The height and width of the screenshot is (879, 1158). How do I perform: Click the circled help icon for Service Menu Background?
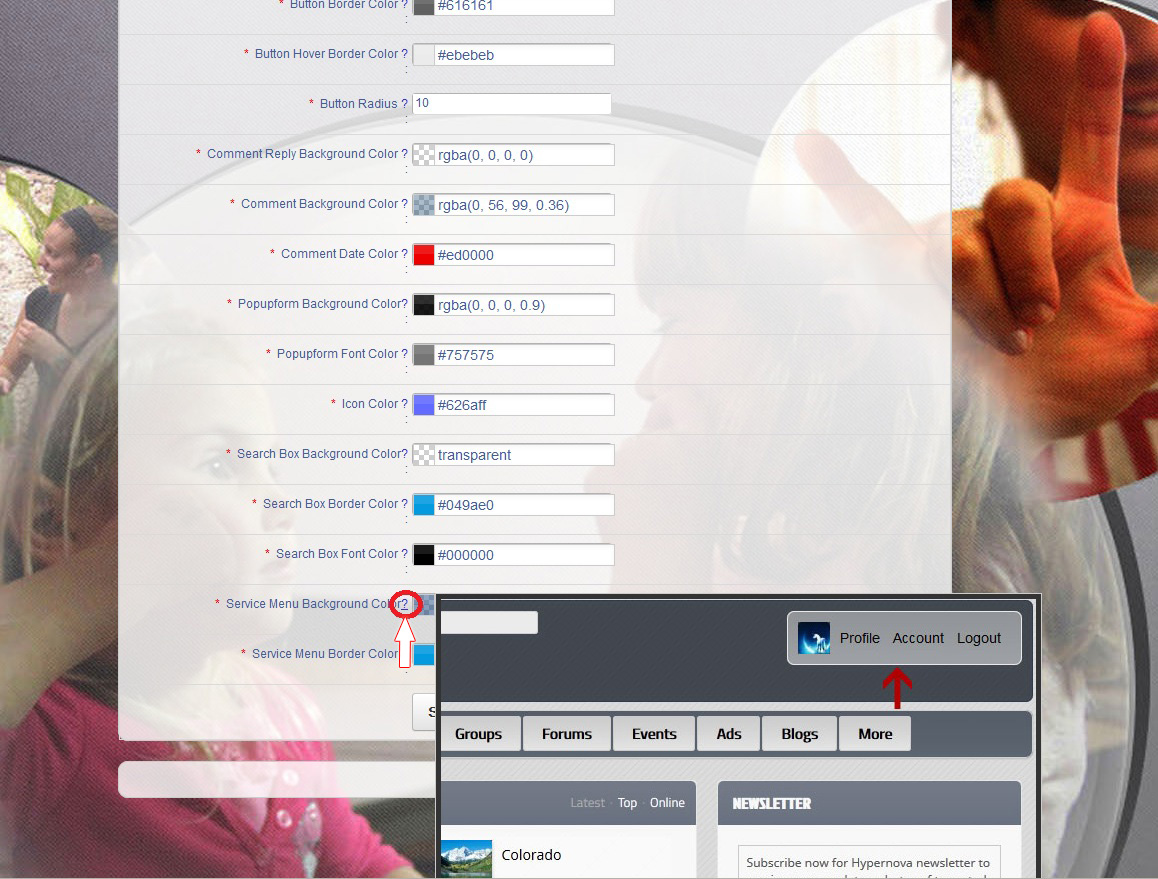pos(404,604)
